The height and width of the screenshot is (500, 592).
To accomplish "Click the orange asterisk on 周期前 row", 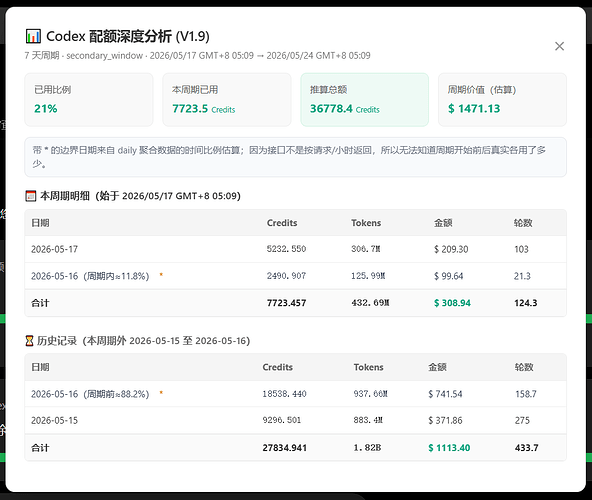I will coord(161,393).
